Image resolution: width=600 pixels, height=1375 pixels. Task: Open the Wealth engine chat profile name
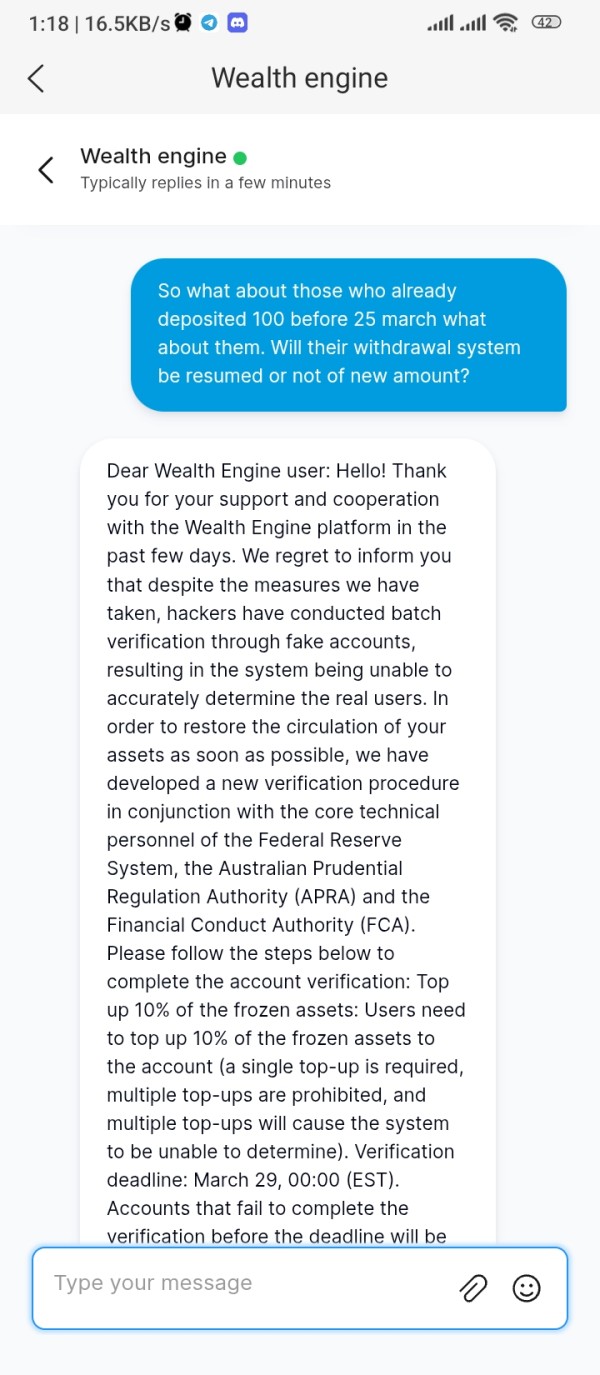click(x=153, y=156)
